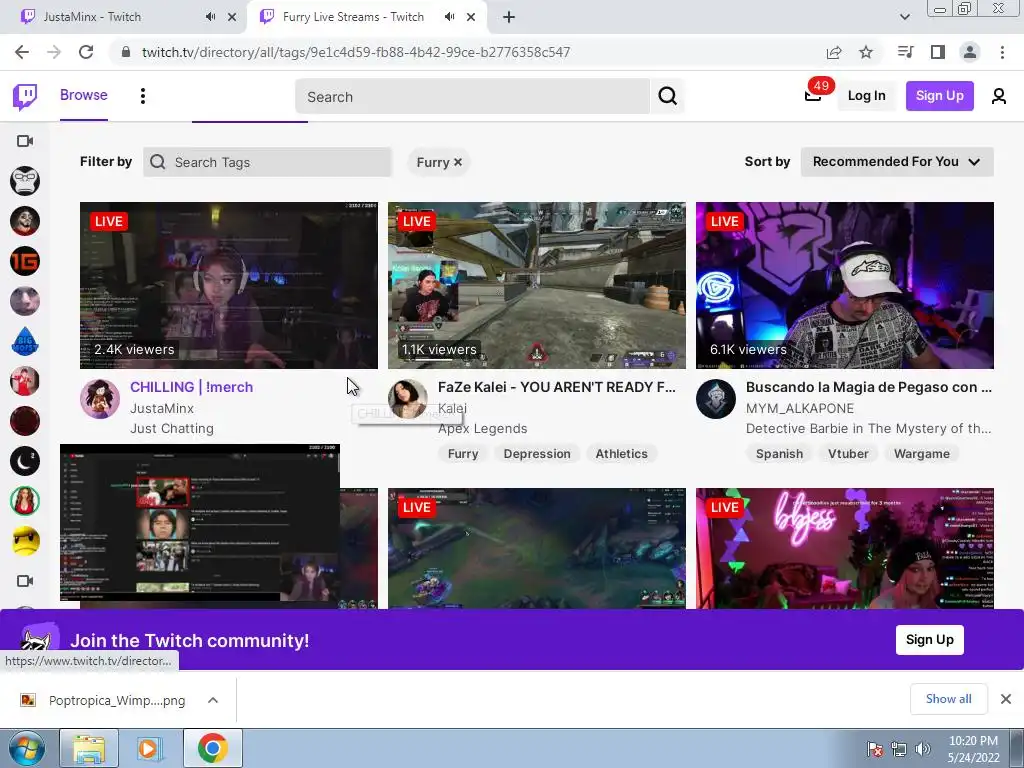Open the Windows Start menu
This screenshot has height=768, width=1024.
coord(27,748)
